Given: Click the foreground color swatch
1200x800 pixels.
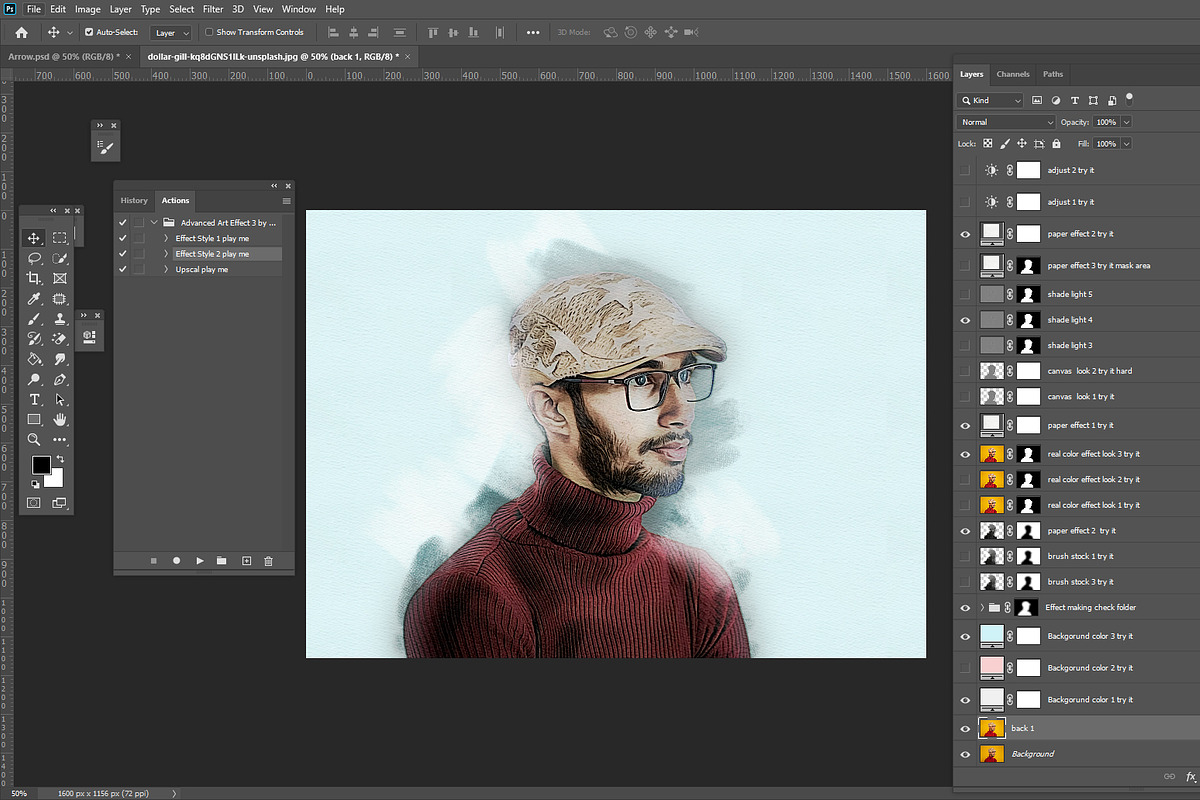Looking at the screenshot, I should [41, 465].
